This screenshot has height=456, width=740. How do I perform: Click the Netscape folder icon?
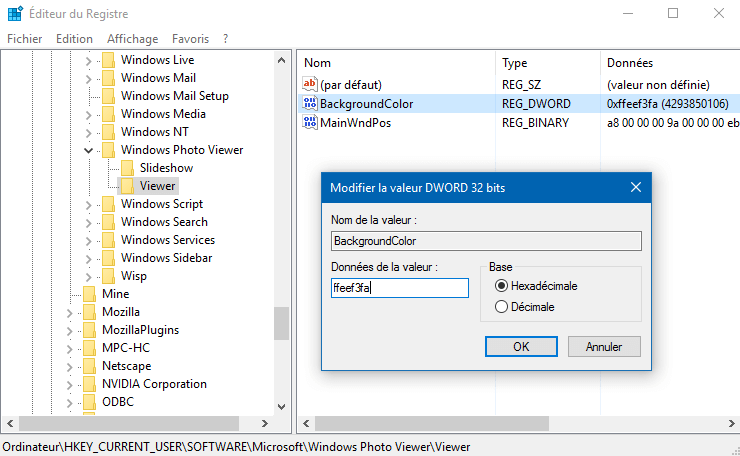[x=90, y=366]
